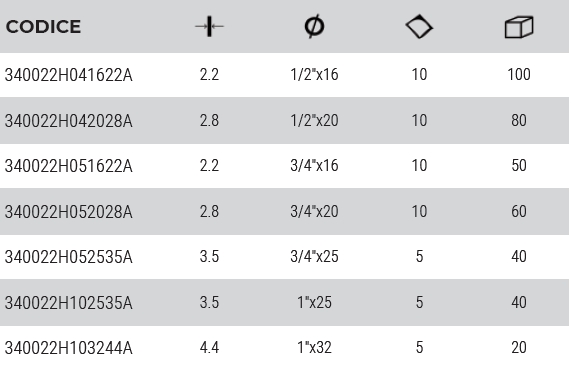This screenshot has height=376, width=571.
Task: Select product code 340022H042028A
Action: (x=68, y=120)
